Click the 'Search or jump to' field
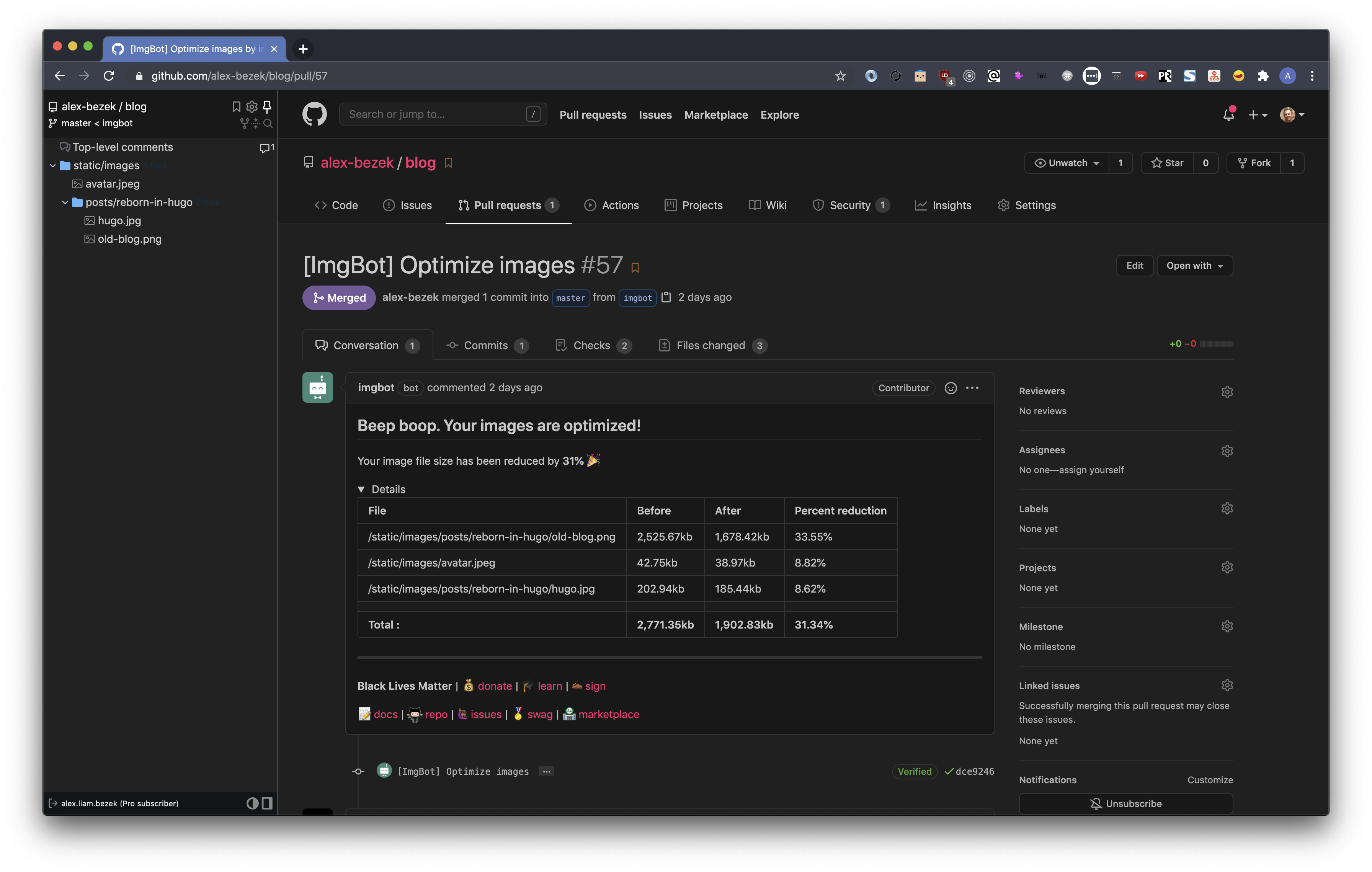Screen dimensions: 1372x872 pyautogui.click(x=443, y=114)
